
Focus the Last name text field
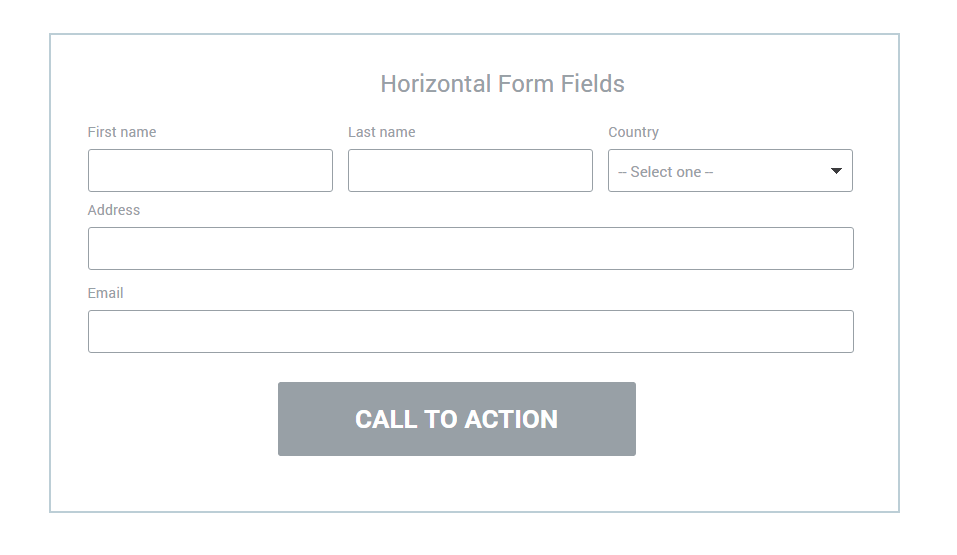[470, 170]
